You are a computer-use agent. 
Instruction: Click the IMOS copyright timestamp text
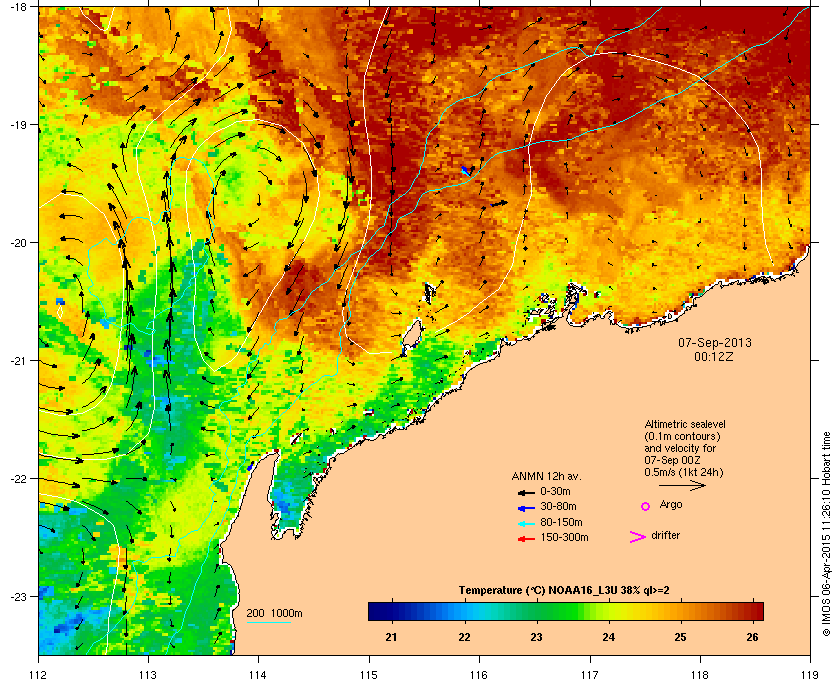826,534
